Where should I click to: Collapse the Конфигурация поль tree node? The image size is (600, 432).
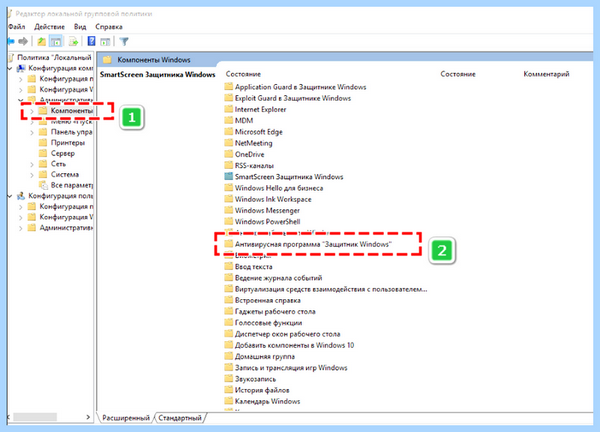click(x=10, y=196)
